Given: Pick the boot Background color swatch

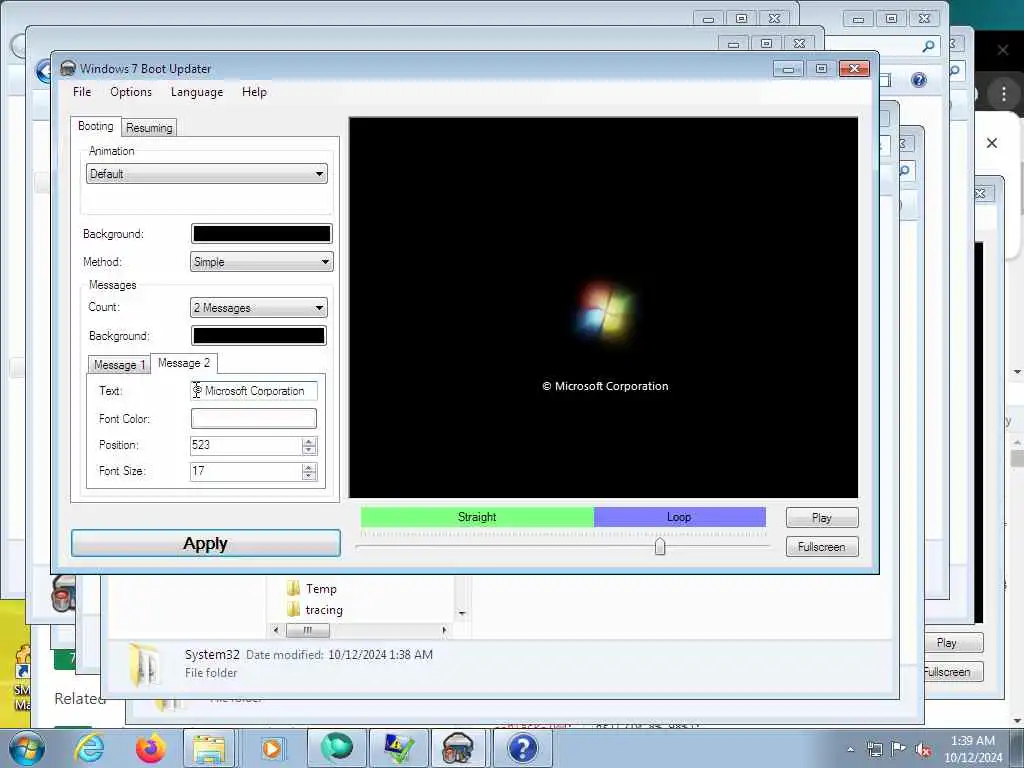Looking at the screenshot, I should [261, 234].
